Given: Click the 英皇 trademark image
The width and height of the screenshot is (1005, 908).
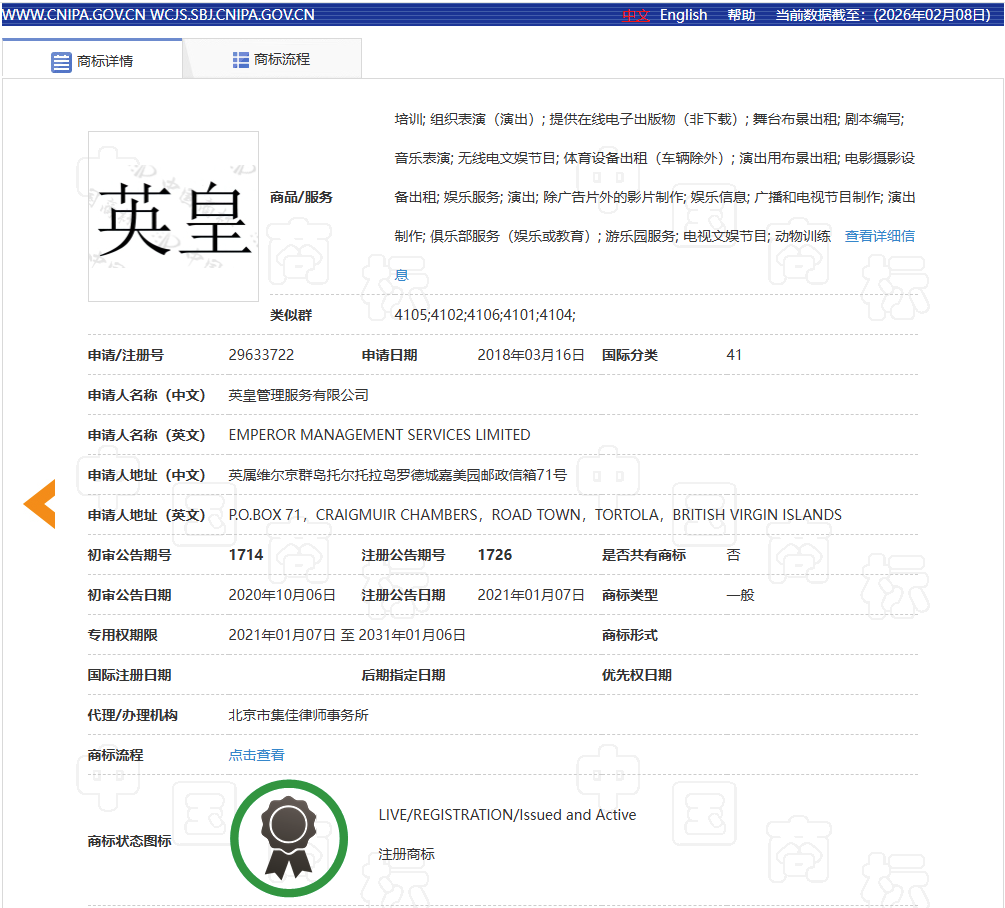Looking at the screenshot, I should 173,216.
